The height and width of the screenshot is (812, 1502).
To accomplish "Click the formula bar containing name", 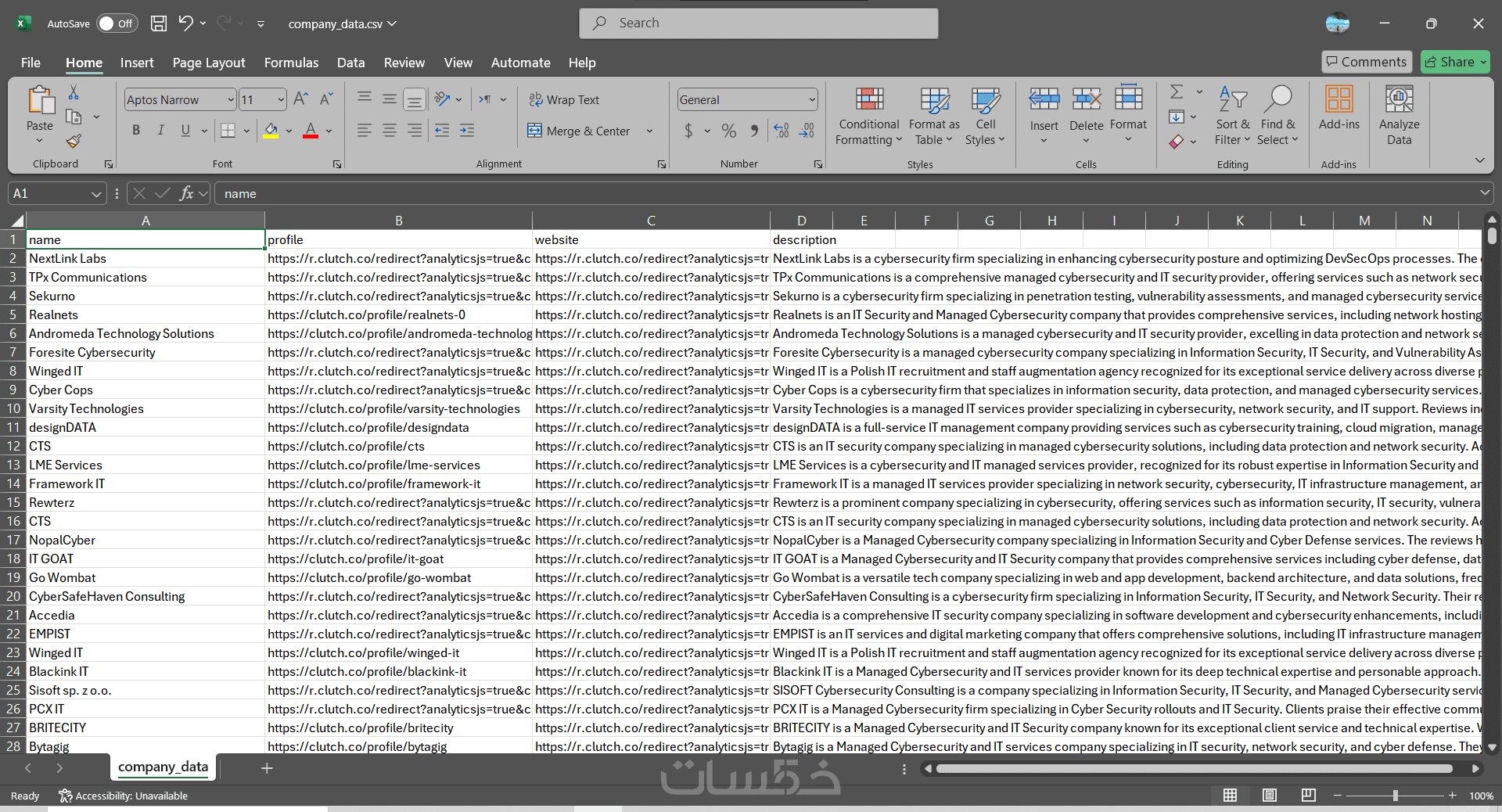I will 853,193.
